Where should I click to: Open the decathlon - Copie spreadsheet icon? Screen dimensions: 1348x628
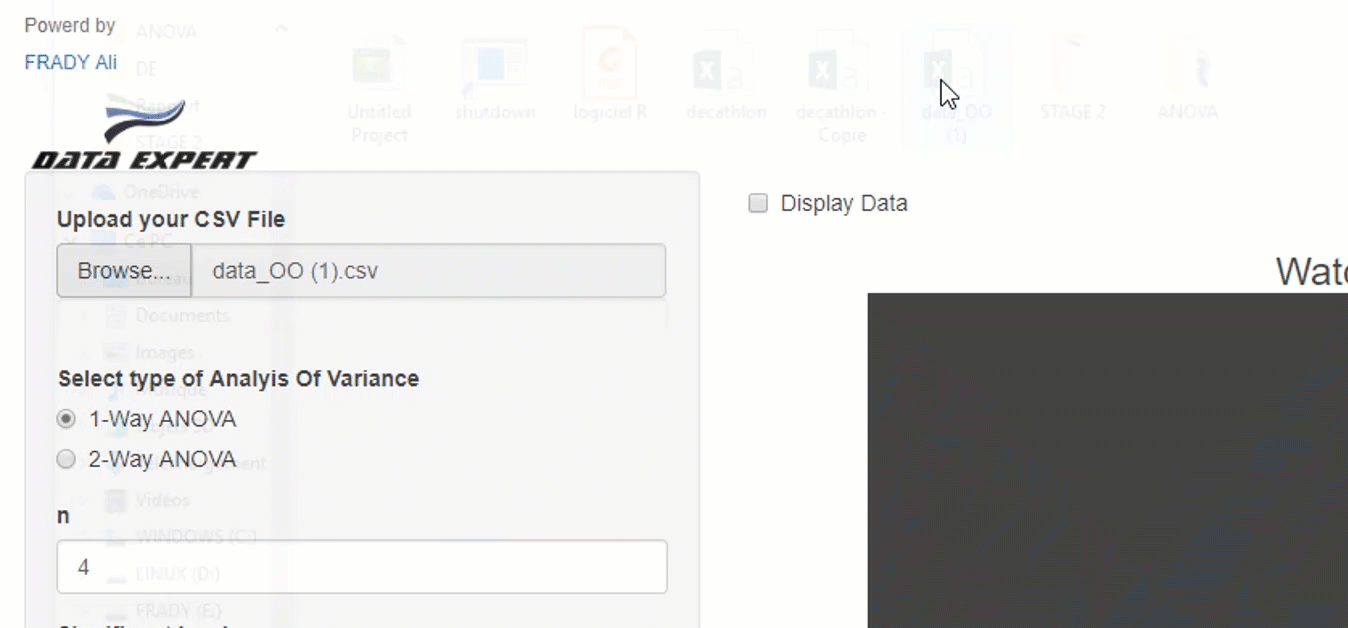coord(839,70)
